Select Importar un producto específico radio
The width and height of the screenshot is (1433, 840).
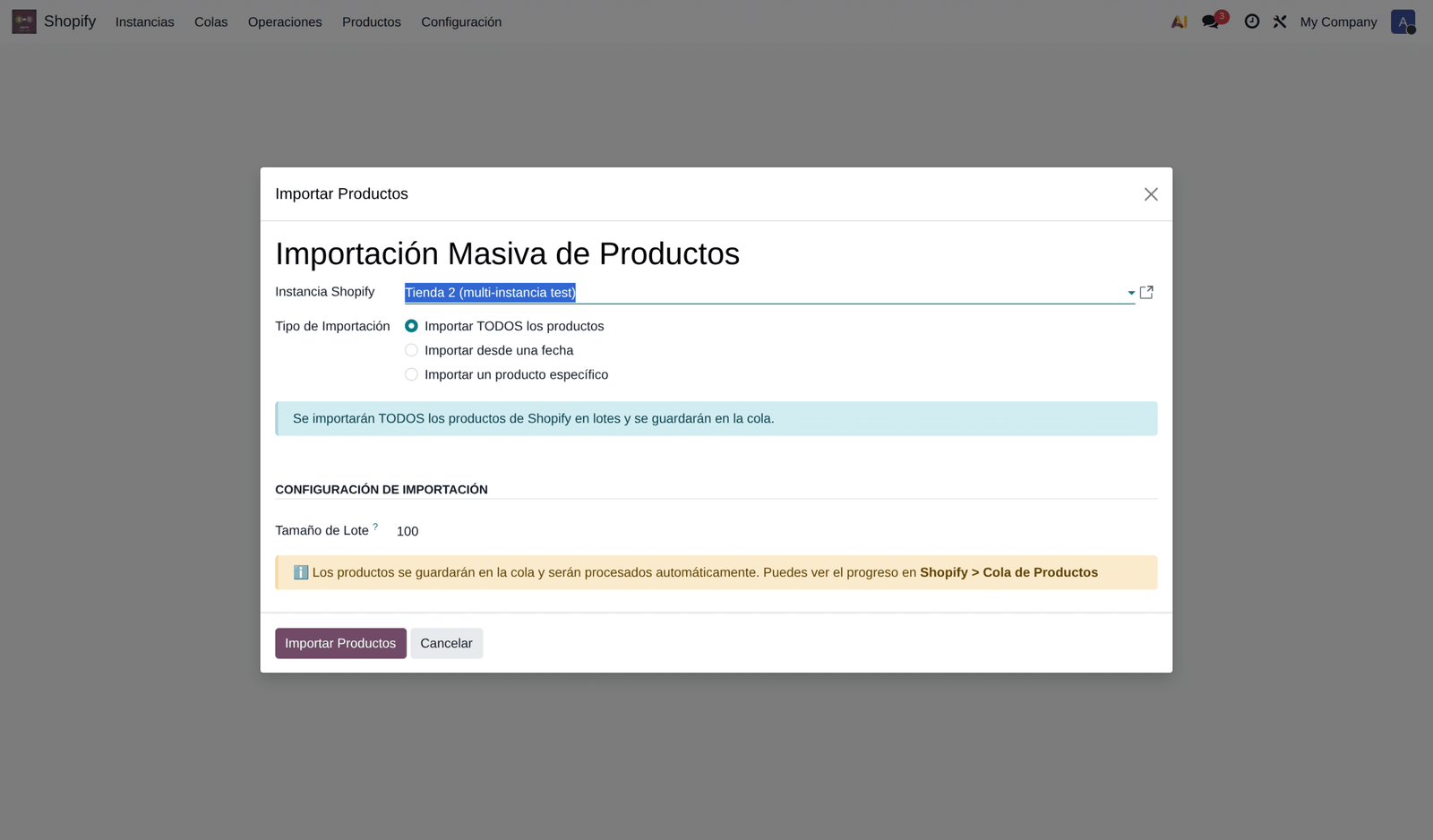411,374
